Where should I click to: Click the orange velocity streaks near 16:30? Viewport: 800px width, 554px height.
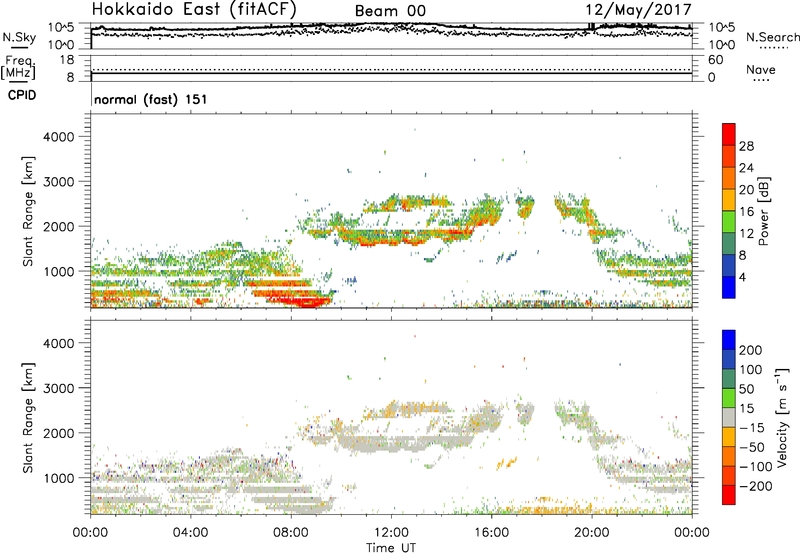(507, 463)
